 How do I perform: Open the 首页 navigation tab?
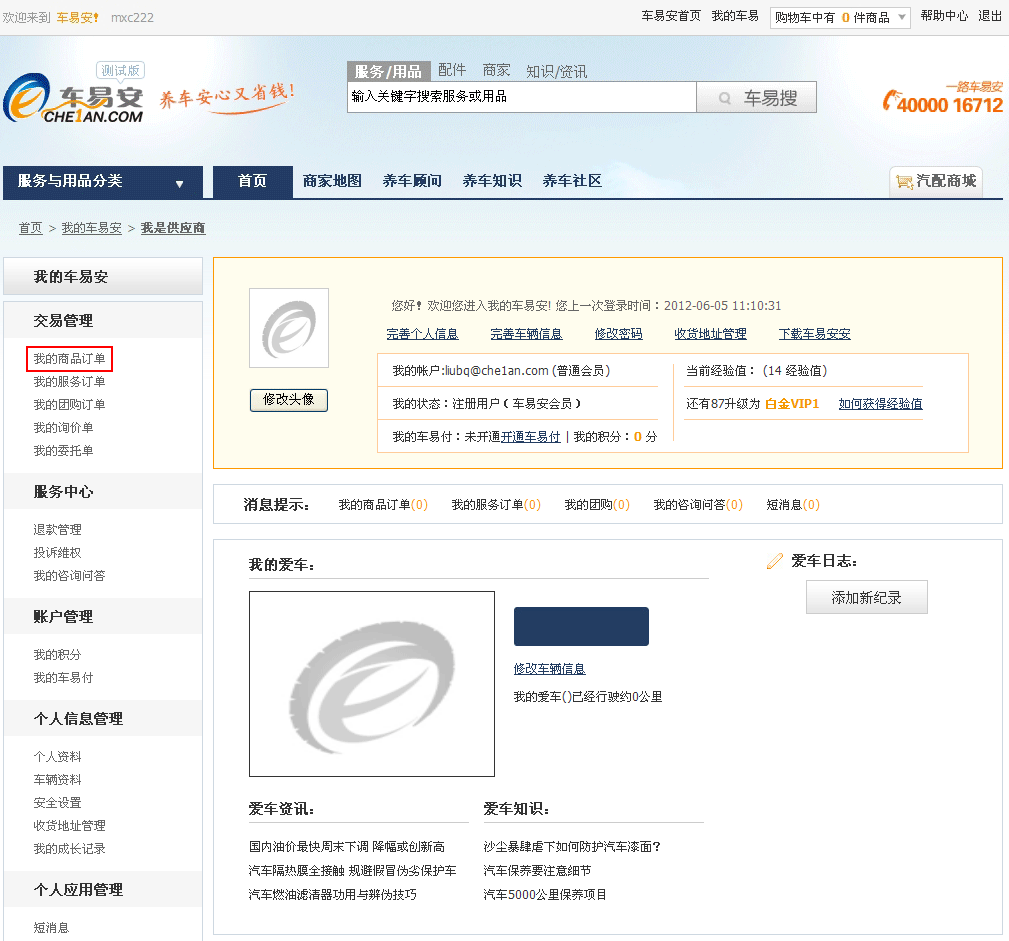click(x=252, y=182)
